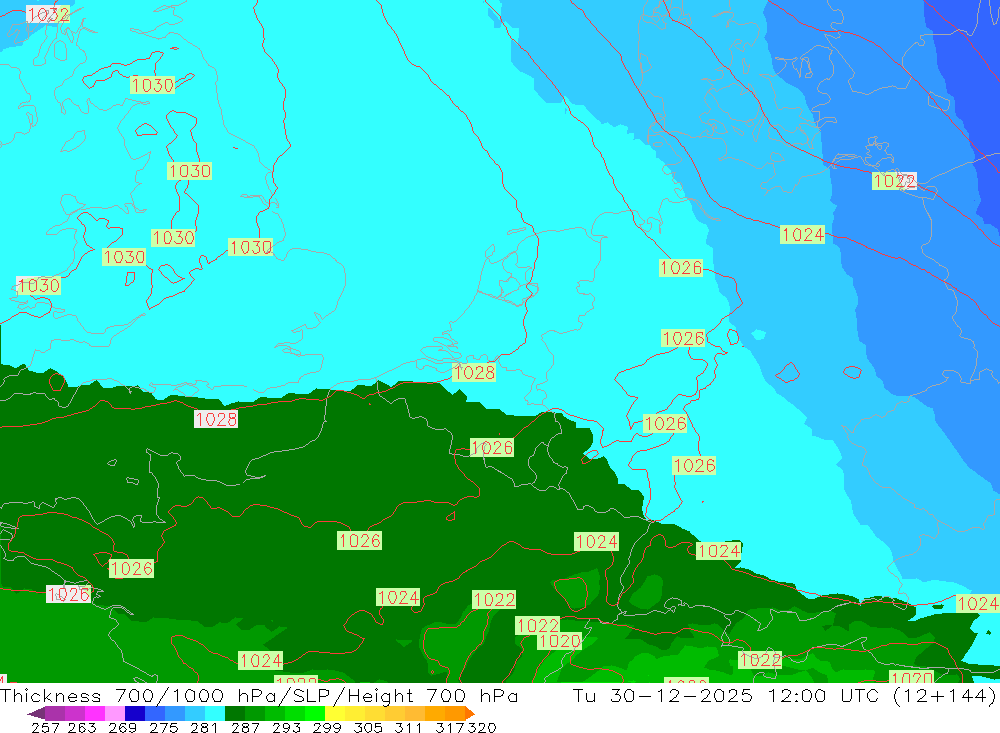The width and height of the screenshot is (1000, 733).
Task: Select the 299 scale number
Action: [x=327, y=727]
